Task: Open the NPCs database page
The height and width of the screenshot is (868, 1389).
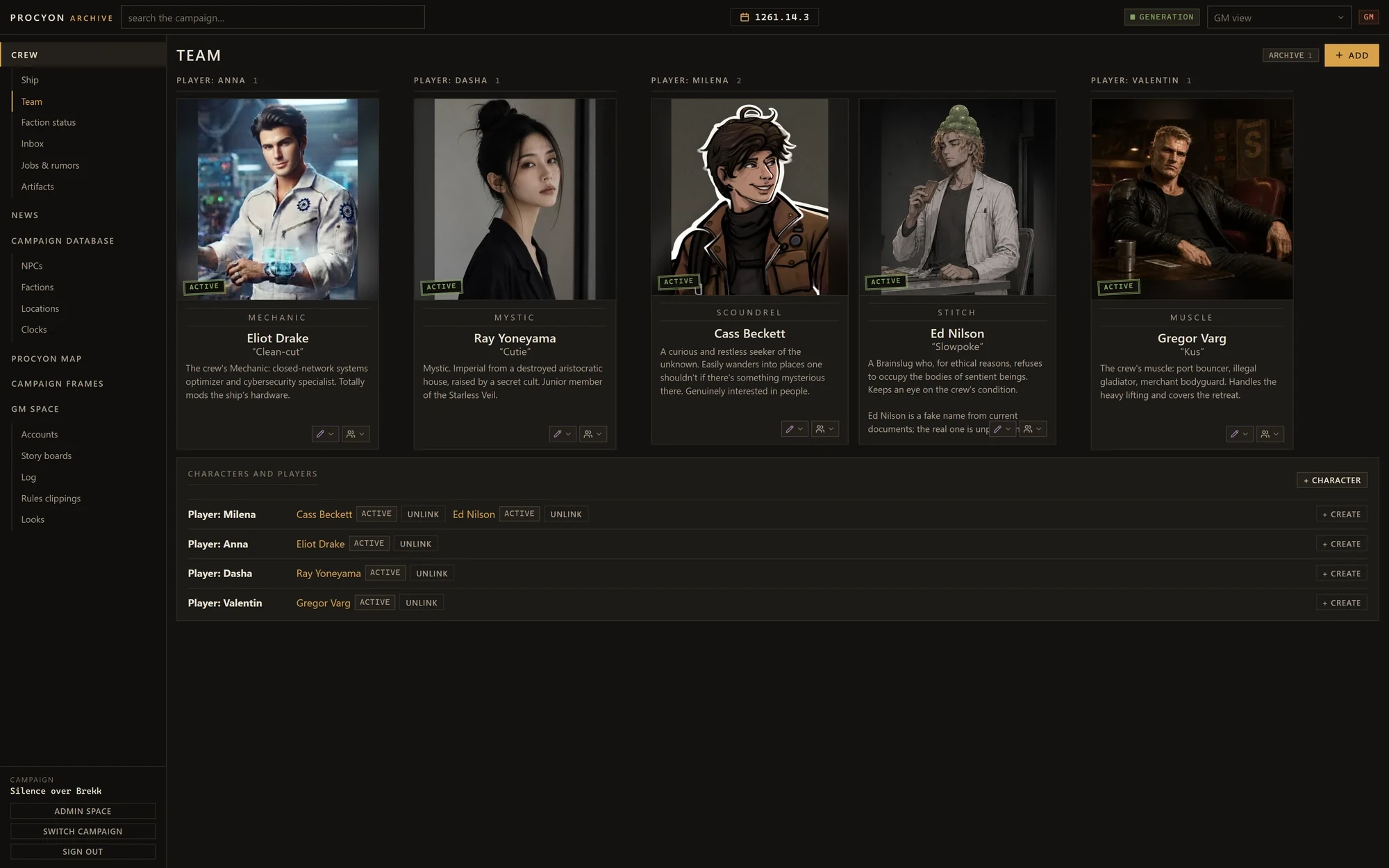Action: (x=32, y=266)
